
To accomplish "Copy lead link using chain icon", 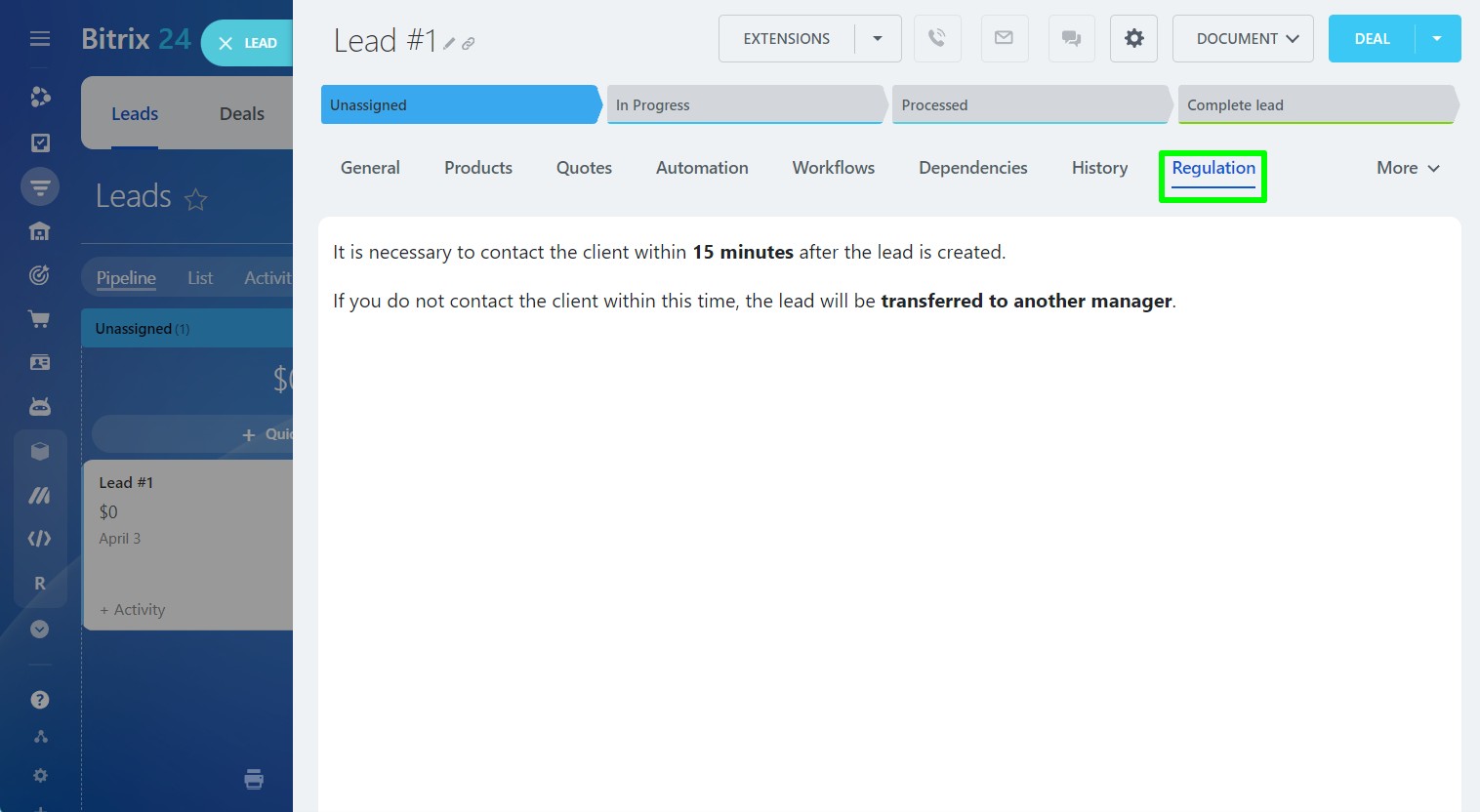I will [x=469, y=44].
